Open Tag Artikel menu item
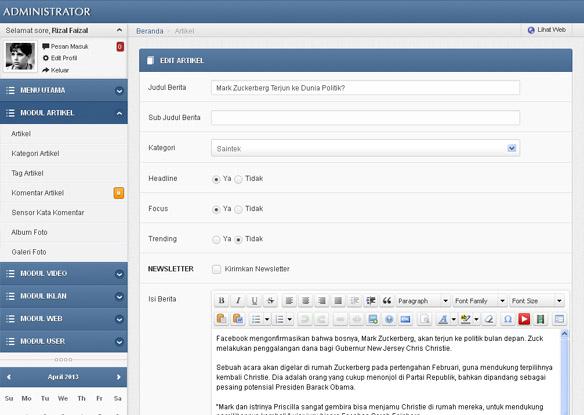 27,173
